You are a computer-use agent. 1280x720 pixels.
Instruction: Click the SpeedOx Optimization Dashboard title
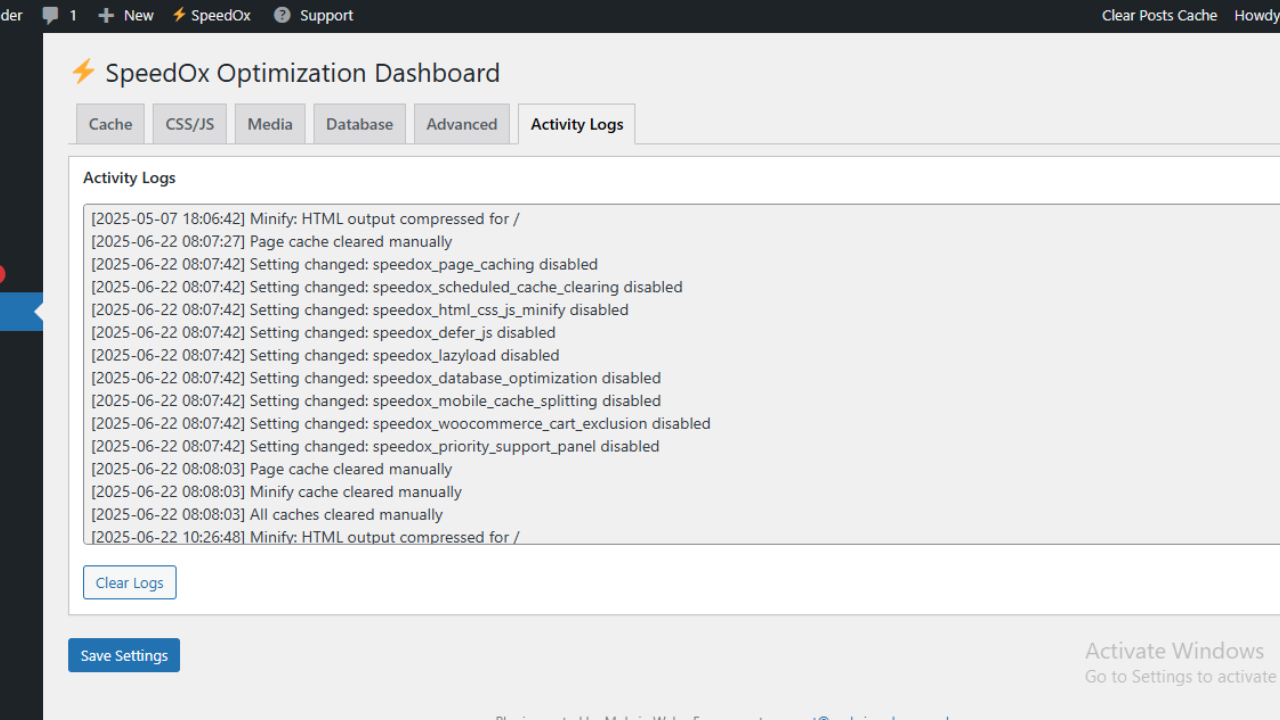[302, 73]
